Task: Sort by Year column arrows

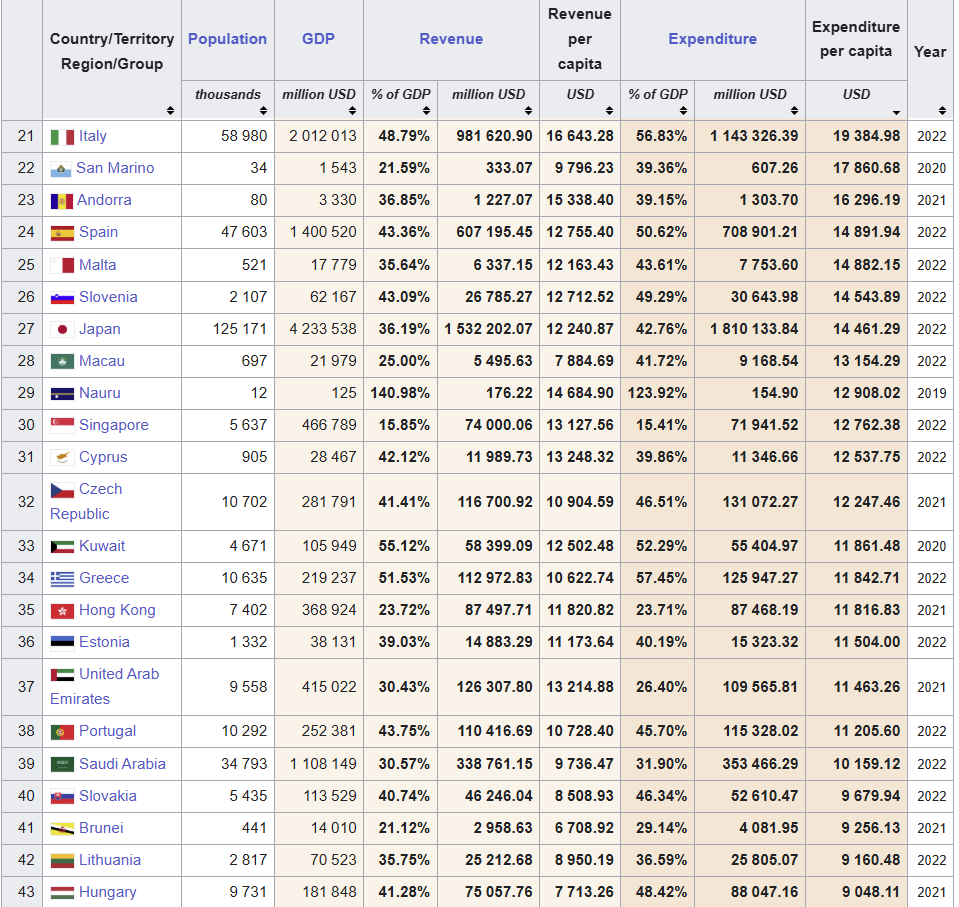Action: tap(942, 111)
